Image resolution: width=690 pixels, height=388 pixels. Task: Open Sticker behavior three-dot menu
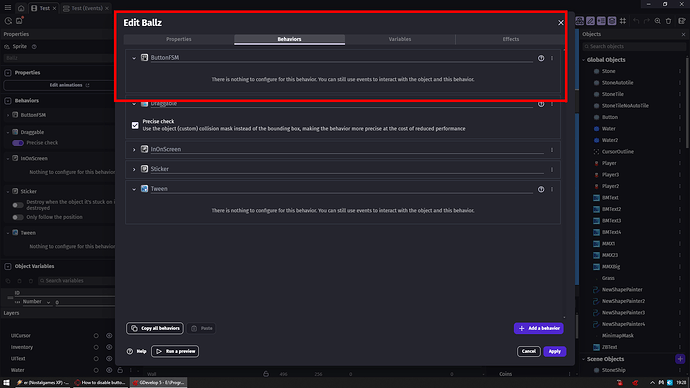point(552,169)
